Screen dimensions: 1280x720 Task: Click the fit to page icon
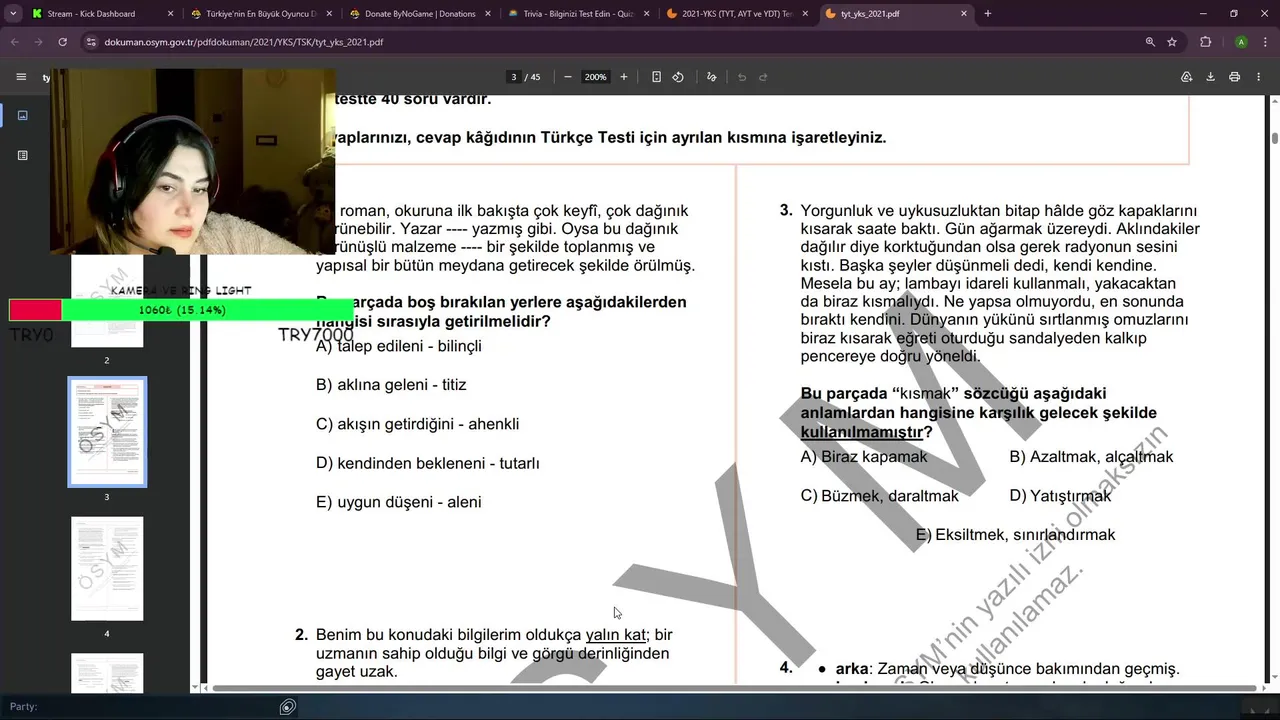point(656,77)
